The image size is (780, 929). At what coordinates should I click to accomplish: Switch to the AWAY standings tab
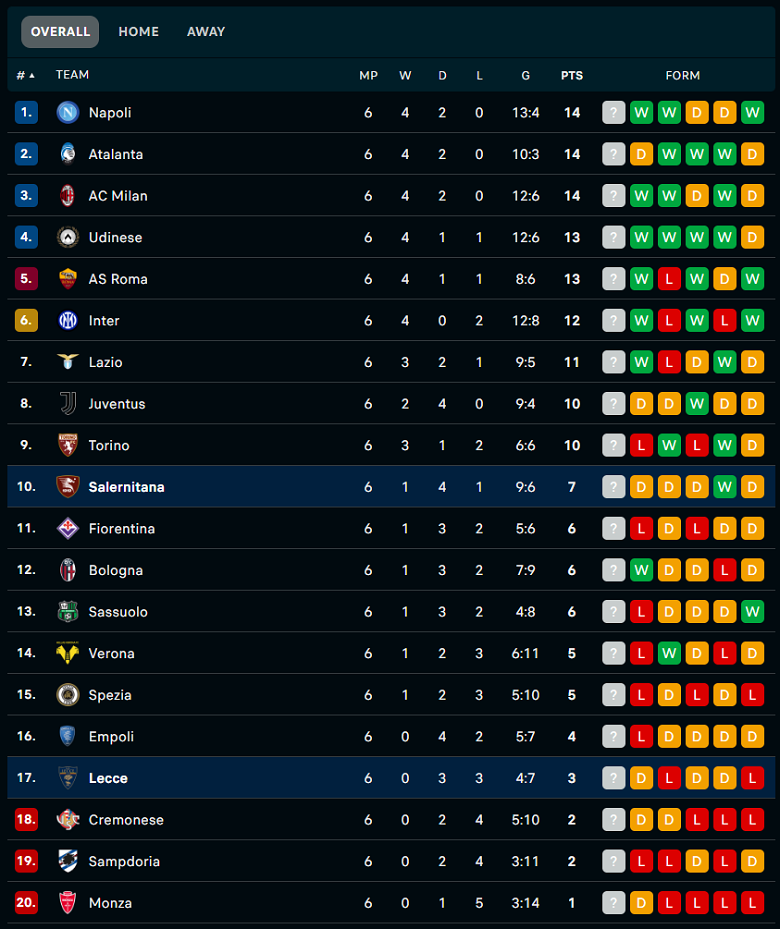206,32
